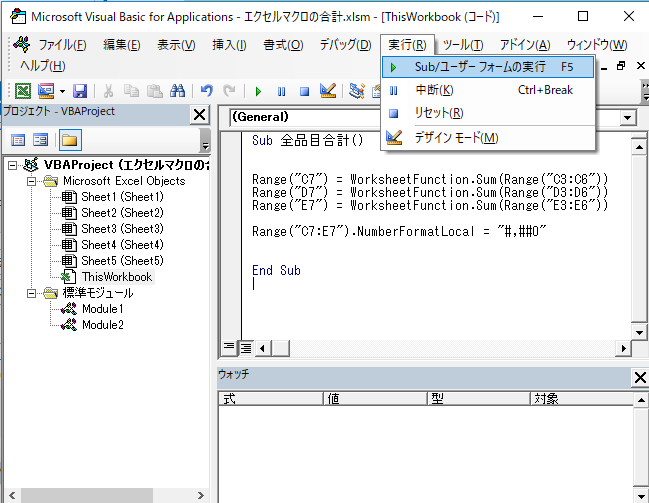Close the ウォッチ watch window
The width and height of the screenshot is (649, 503).
(x=640, y=378)
